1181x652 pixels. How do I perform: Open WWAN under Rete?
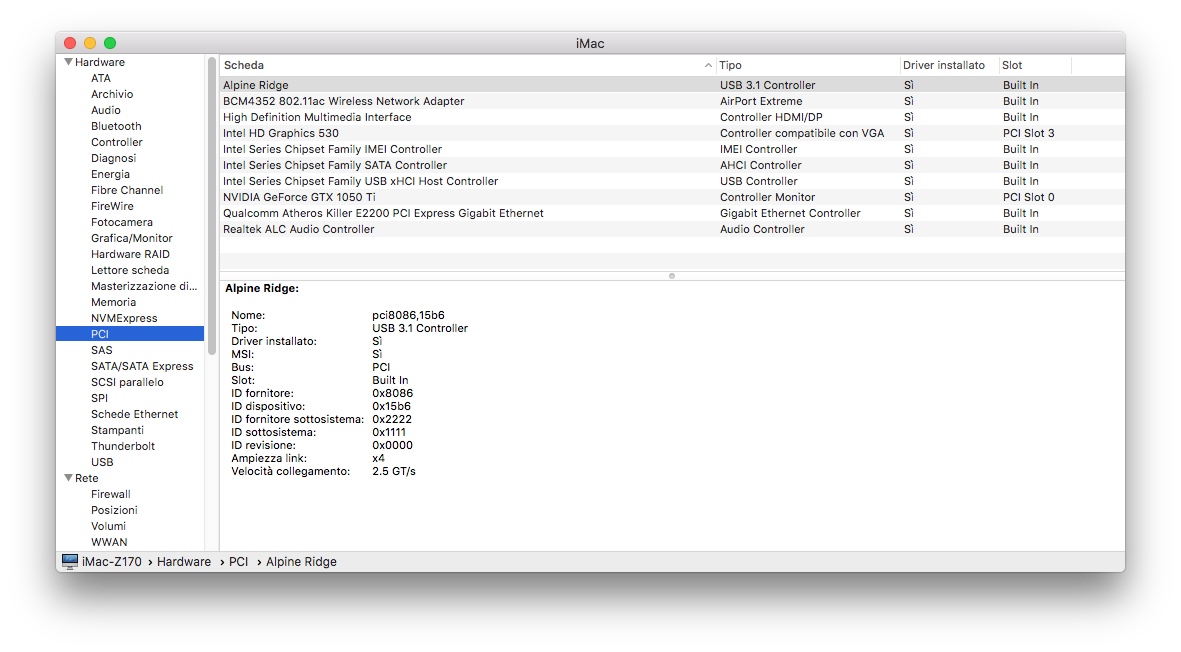[x=109, y=542]
